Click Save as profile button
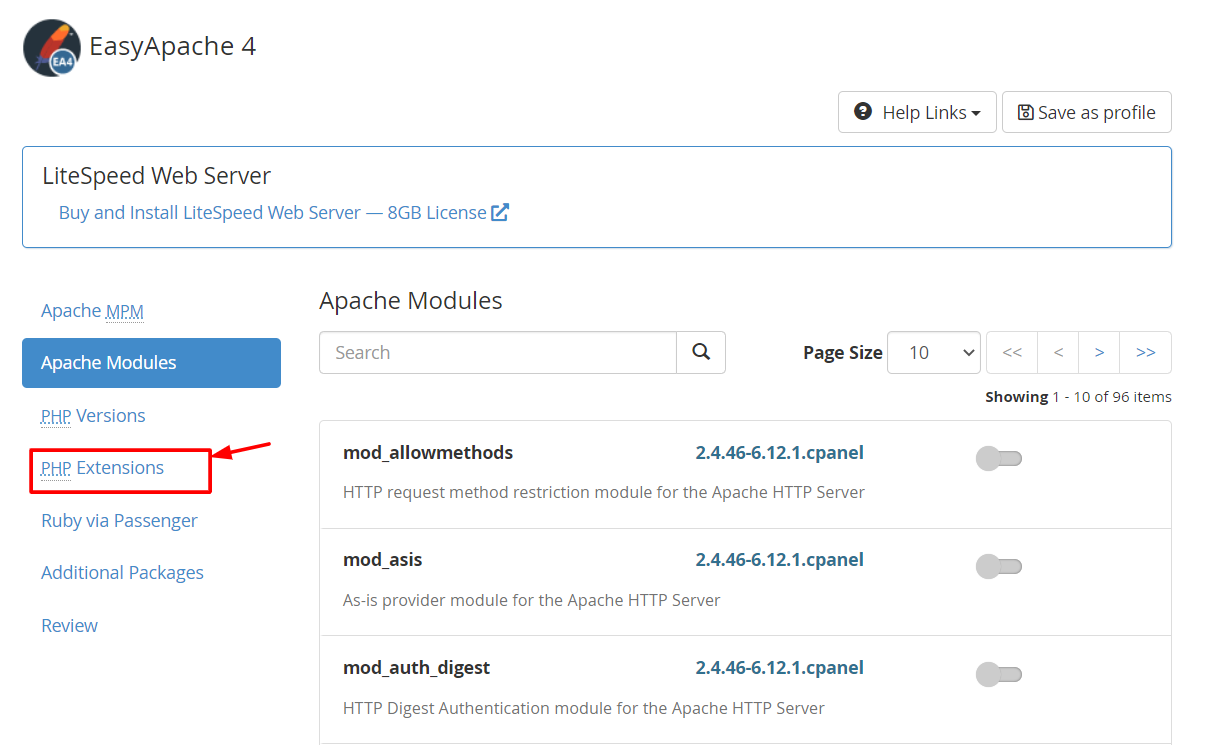Screen dimensions: 1224x745 tap(1087, 112)
